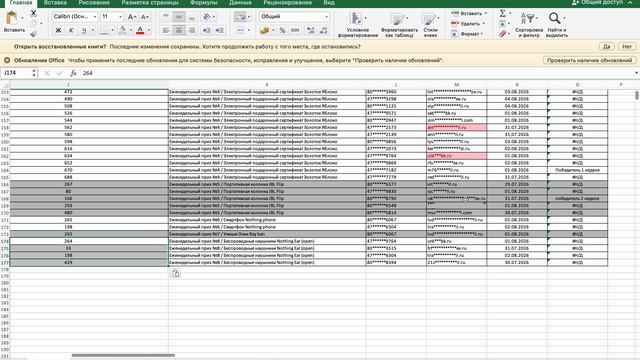This screenshot has width=640, height=360.
Task: Toggle bold Ж formatting
Action: point(58,30)
